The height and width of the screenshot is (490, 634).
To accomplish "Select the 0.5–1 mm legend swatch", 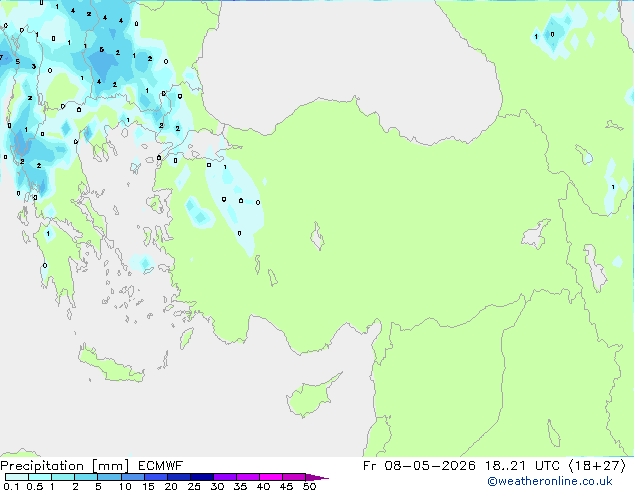I will (40, 477).
